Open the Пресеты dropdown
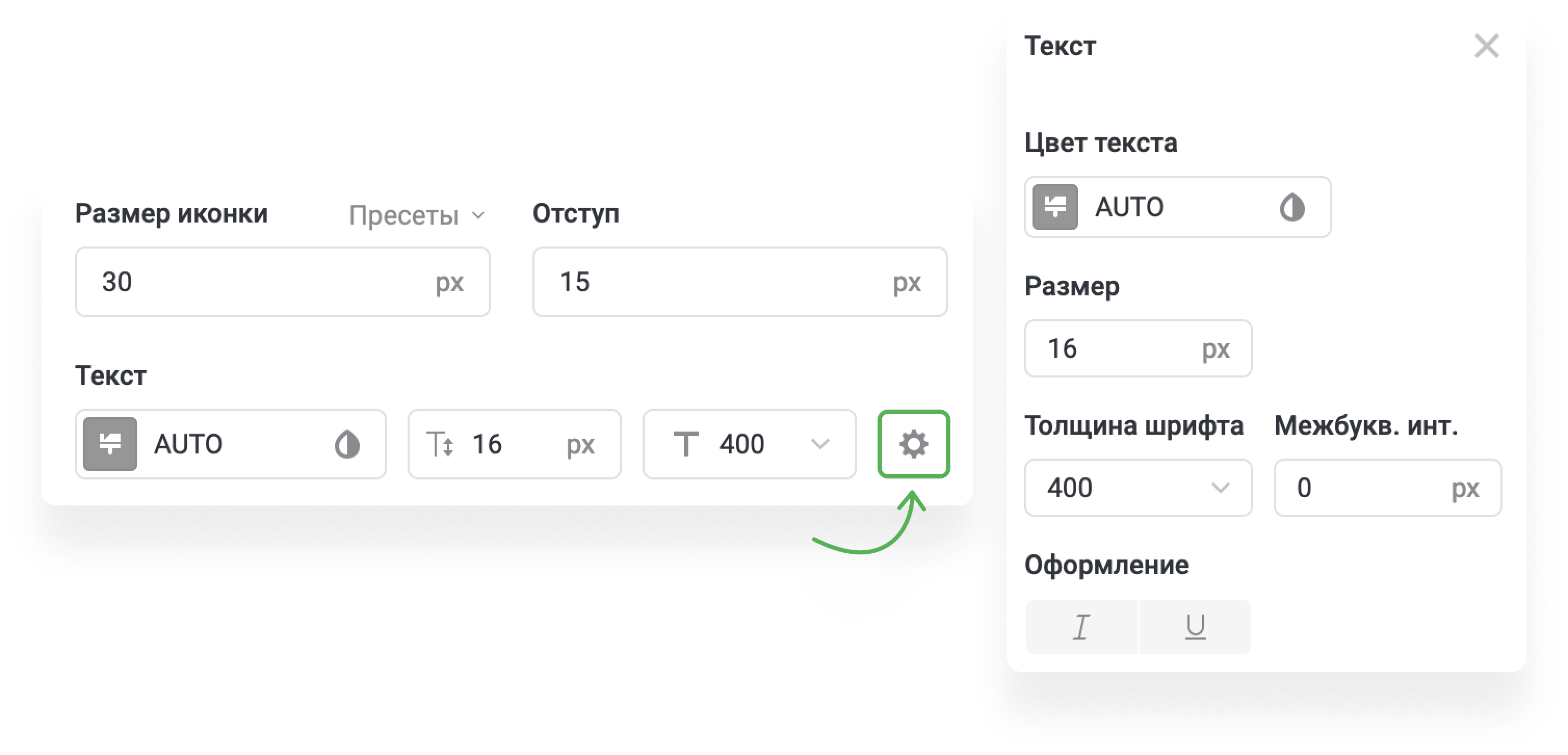This screenshot has width=1568, height=755. point(416,214)
